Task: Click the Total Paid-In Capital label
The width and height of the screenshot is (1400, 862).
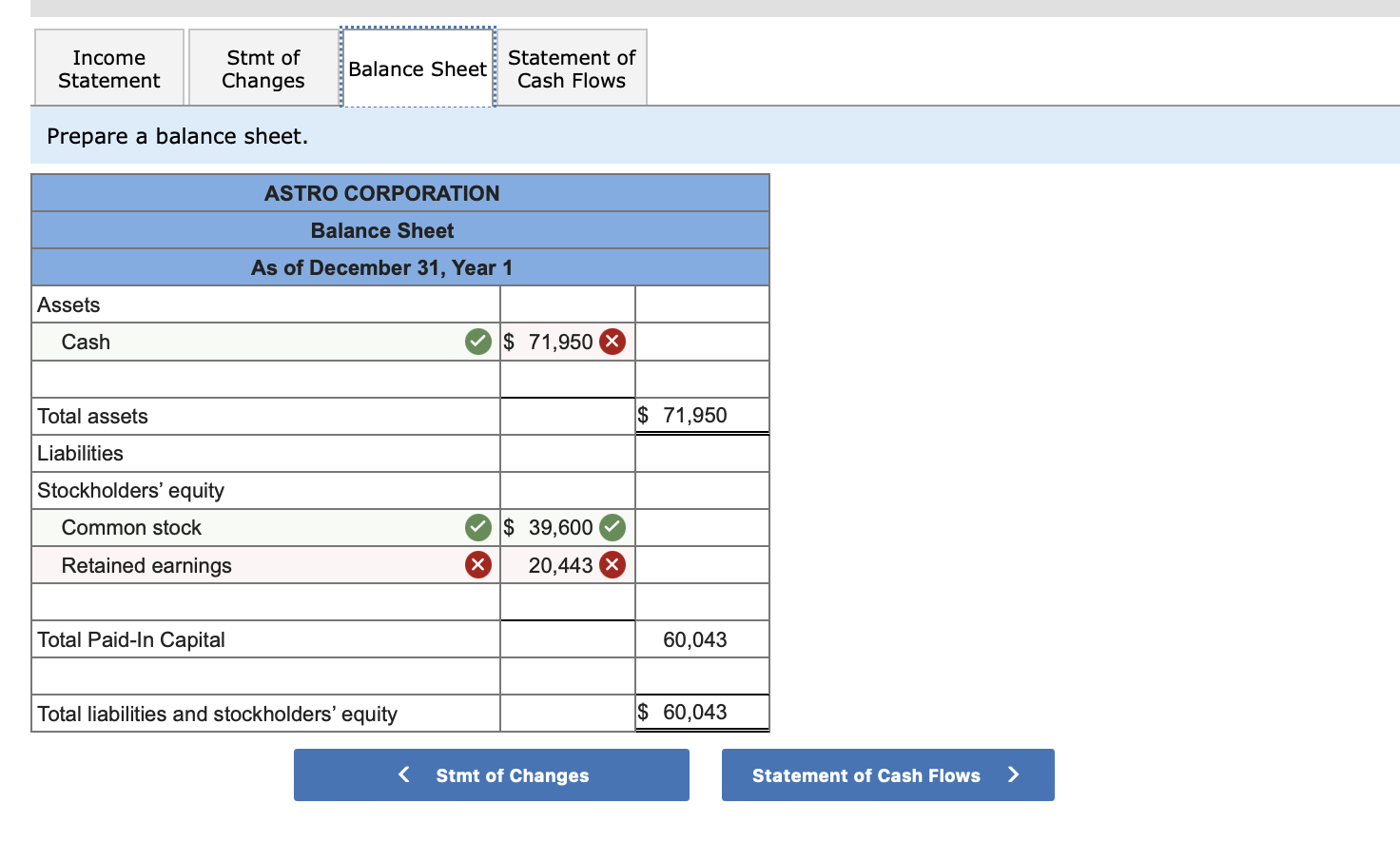Action: tap(131, 639)
